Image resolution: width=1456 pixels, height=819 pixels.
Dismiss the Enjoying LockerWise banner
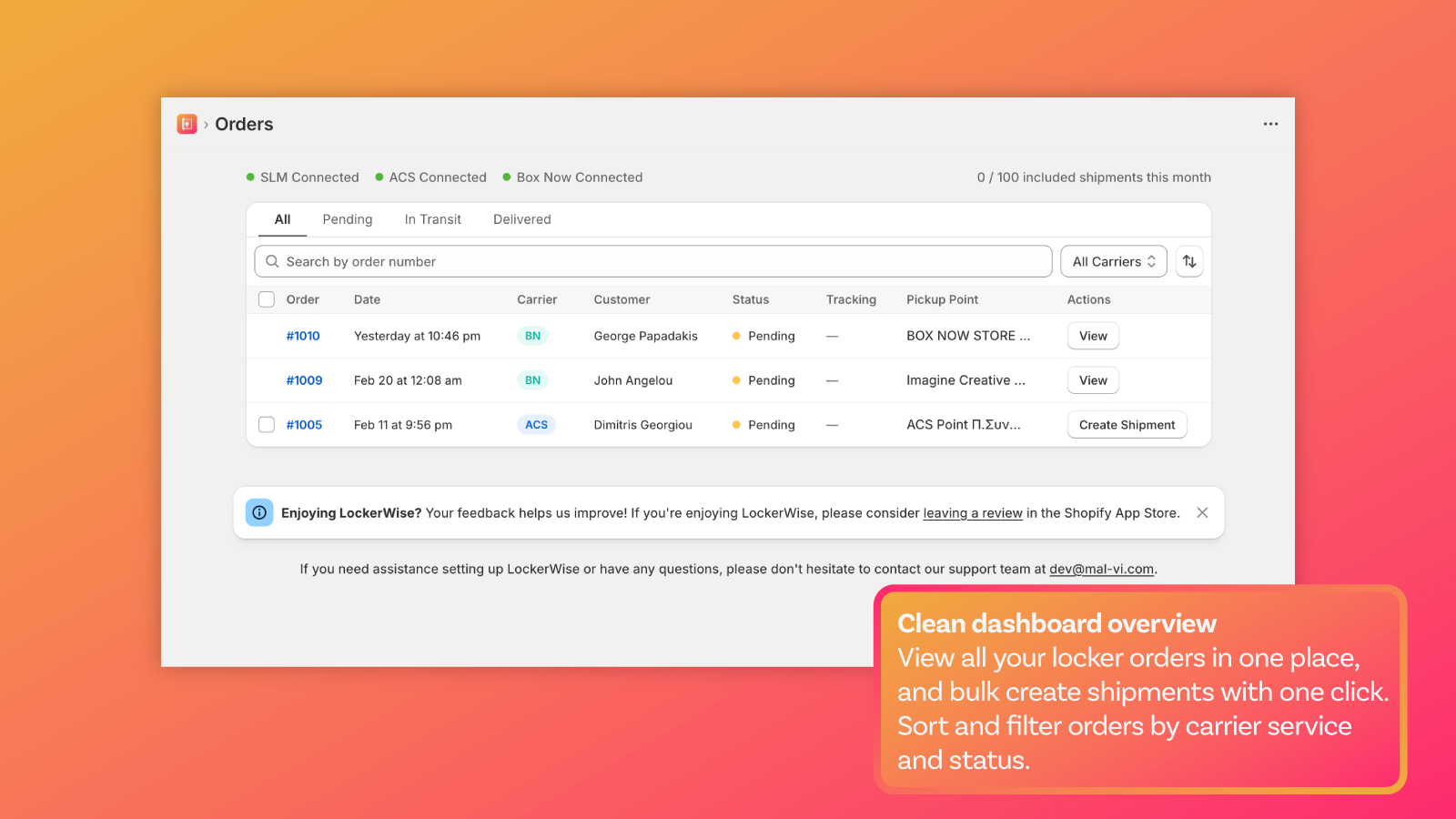[1202, 512]
